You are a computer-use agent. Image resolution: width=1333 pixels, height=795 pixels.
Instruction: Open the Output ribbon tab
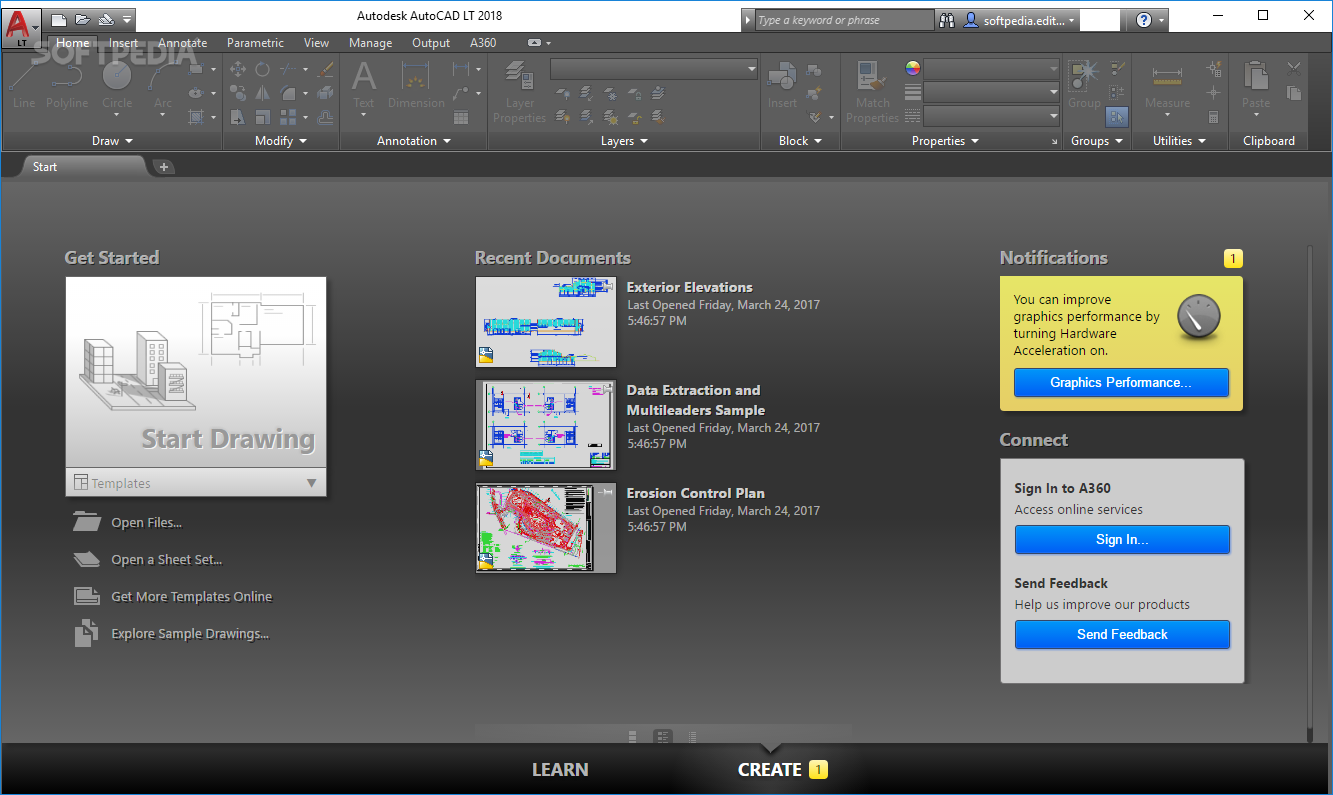(x=431, y=43)
